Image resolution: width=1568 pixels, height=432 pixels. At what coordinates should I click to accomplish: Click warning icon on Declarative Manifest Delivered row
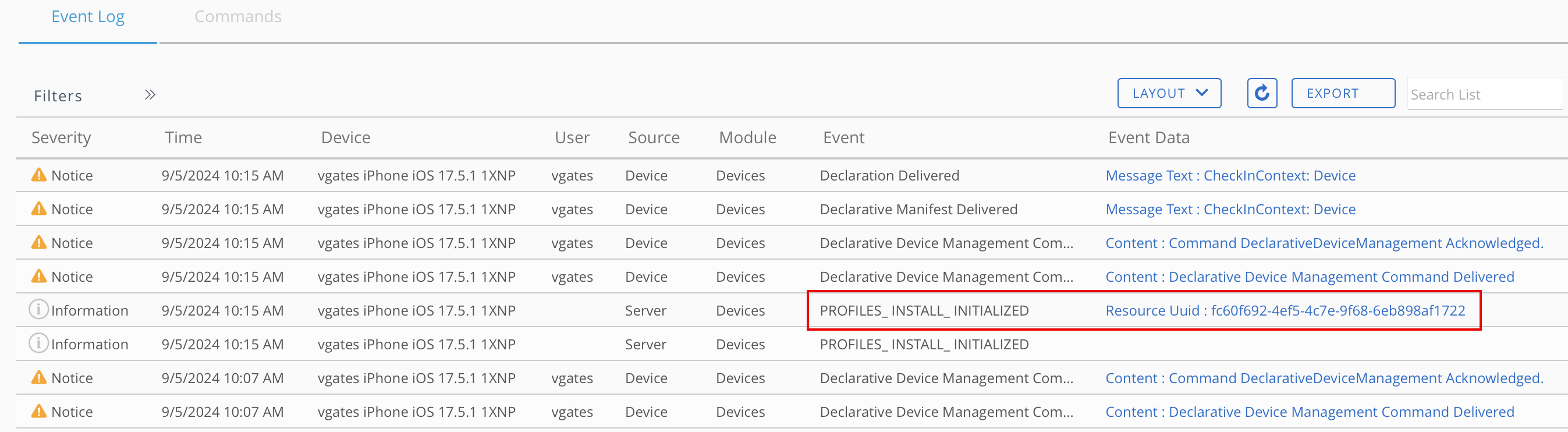click(x=39, y=209)
